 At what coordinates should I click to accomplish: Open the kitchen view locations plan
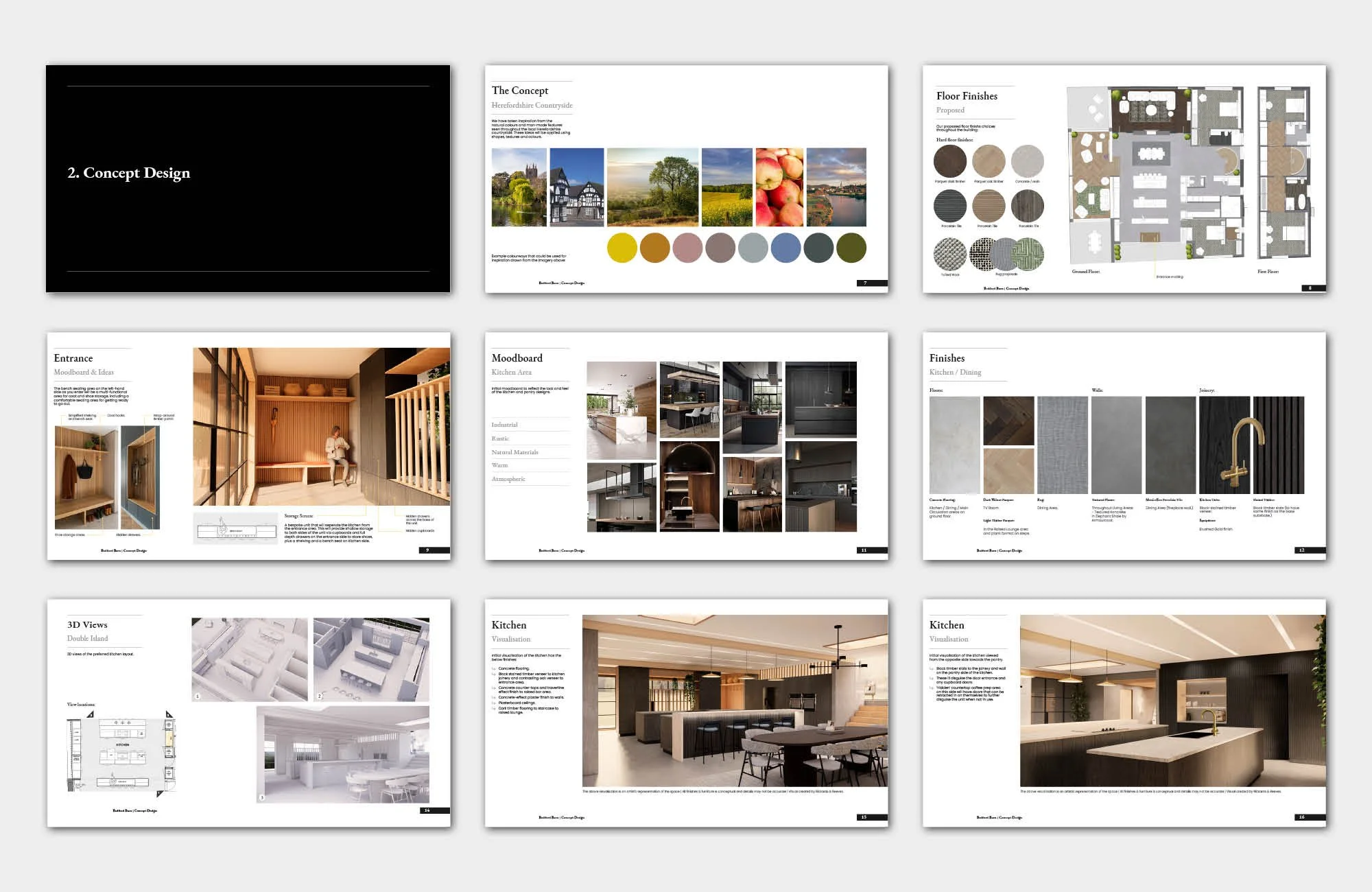(x=121, y=754)
